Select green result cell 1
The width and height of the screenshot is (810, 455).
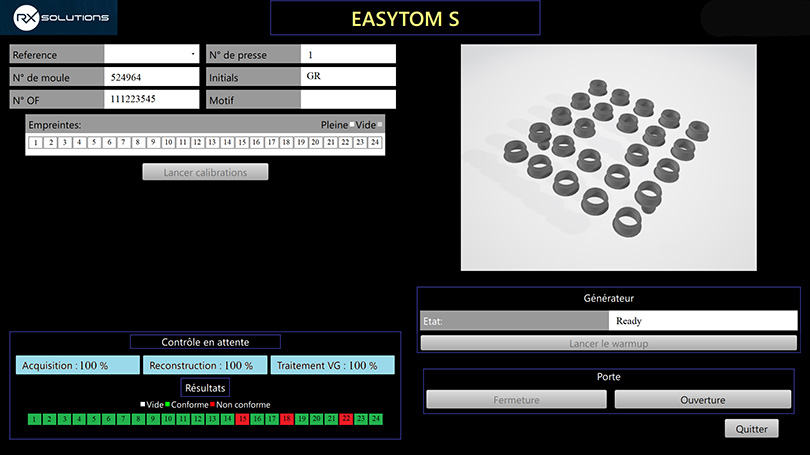point(35,419)
